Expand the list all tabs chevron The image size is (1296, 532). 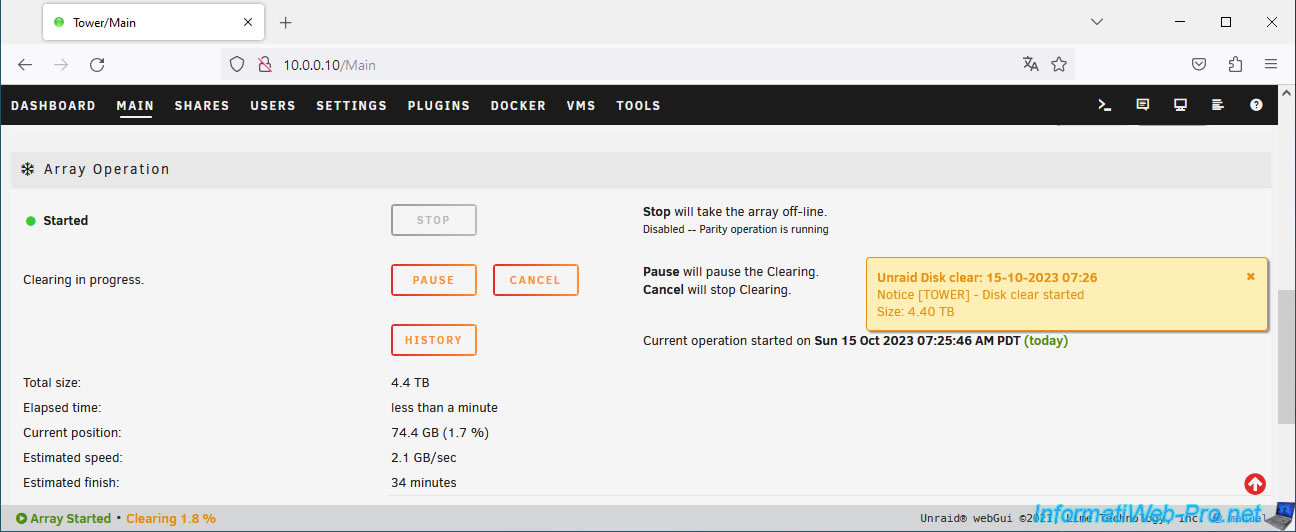(x=1097, y=22)
